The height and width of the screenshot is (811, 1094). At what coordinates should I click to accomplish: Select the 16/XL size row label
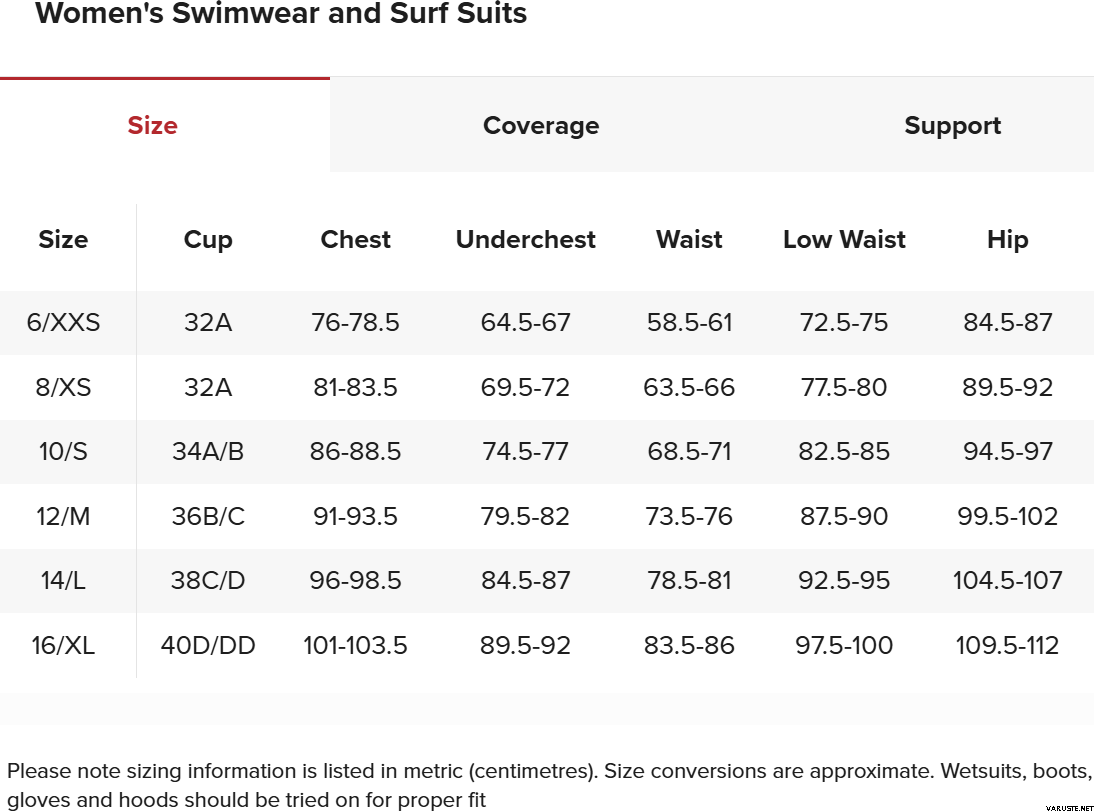pyautogui.click(x=63, y=646)
